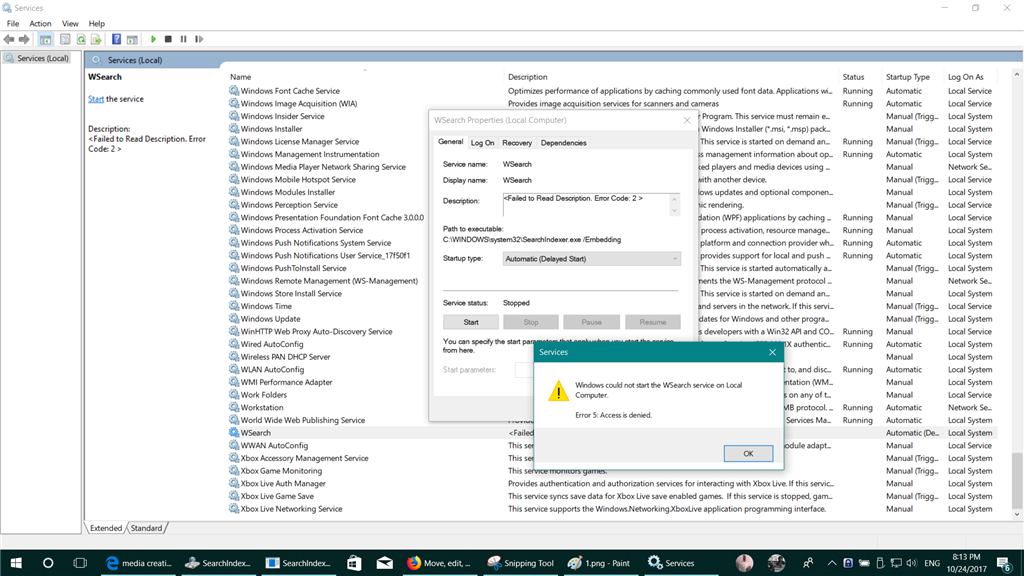
Task: Switch to the Extended view tab
Action: [106, 528]
